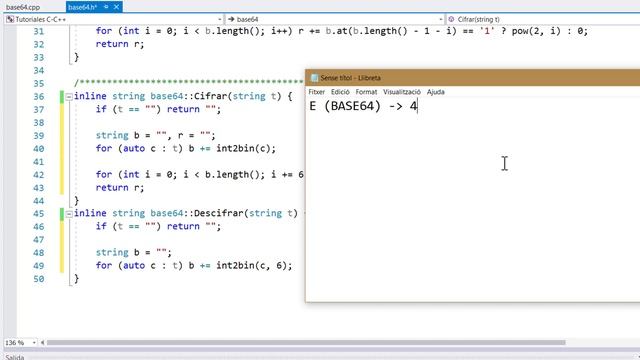Click the project icon beside Tutoriales C-C++
The height and width of the screenshot is (360, 640).
(10, 19)
